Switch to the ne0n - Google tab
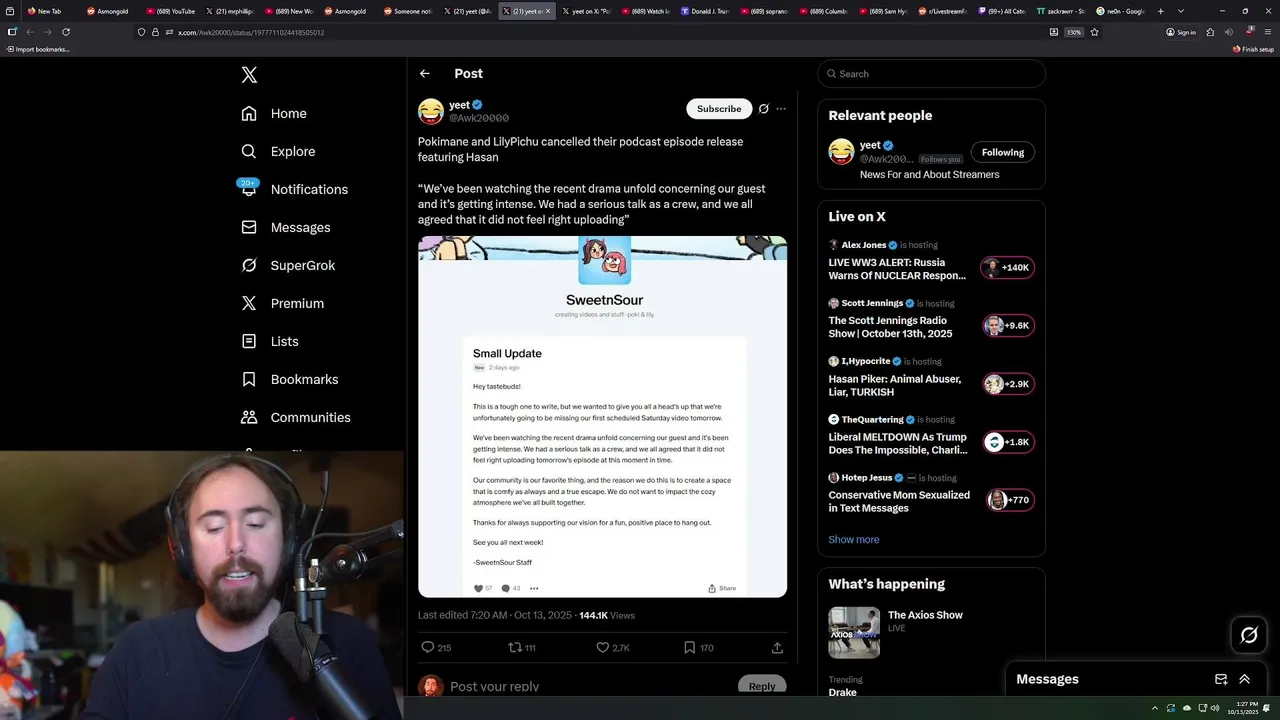 pyautogui.click(x=1121, y=11)
